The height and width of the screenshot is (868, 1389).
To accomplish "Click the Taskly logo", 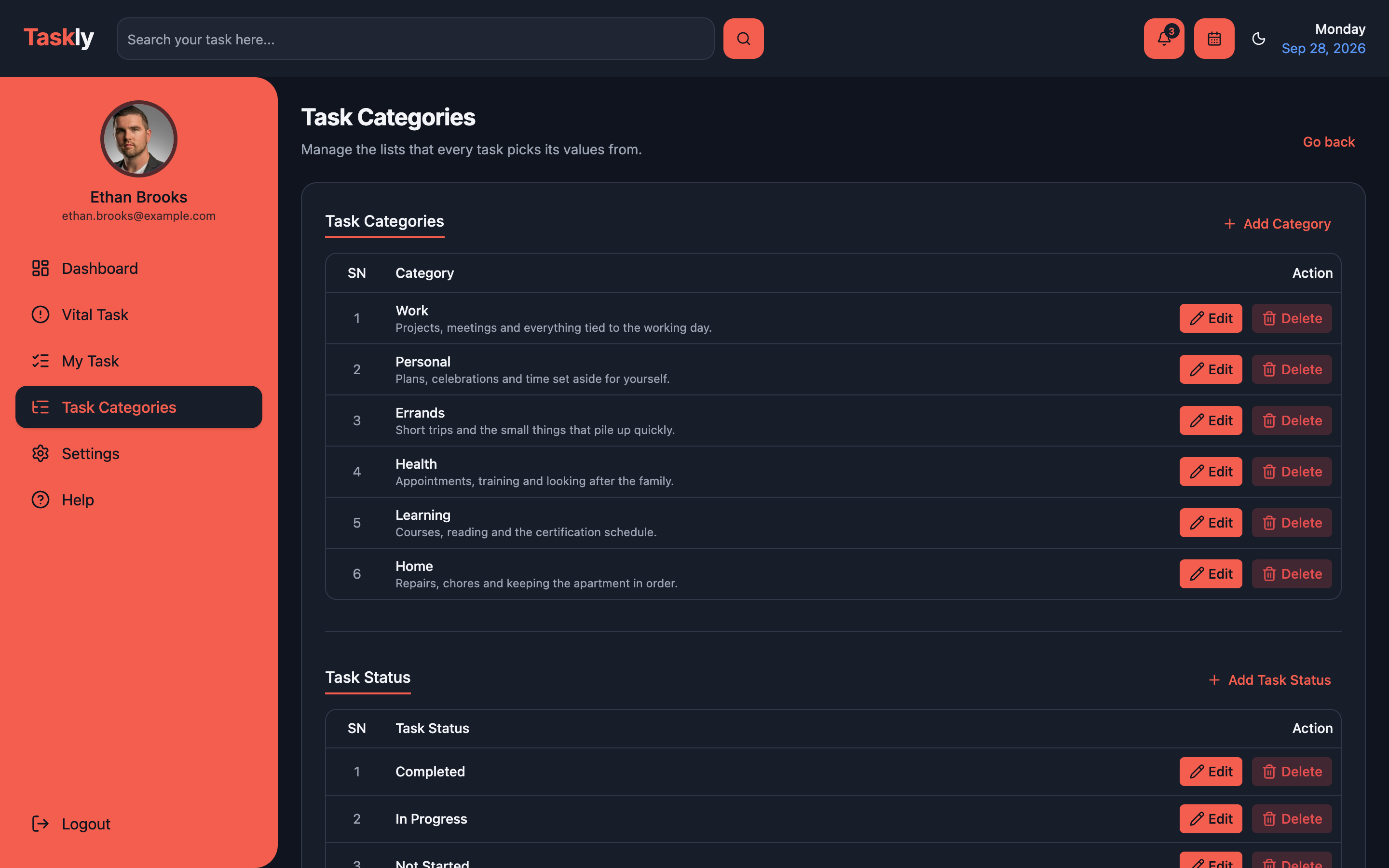I will 58,38.
